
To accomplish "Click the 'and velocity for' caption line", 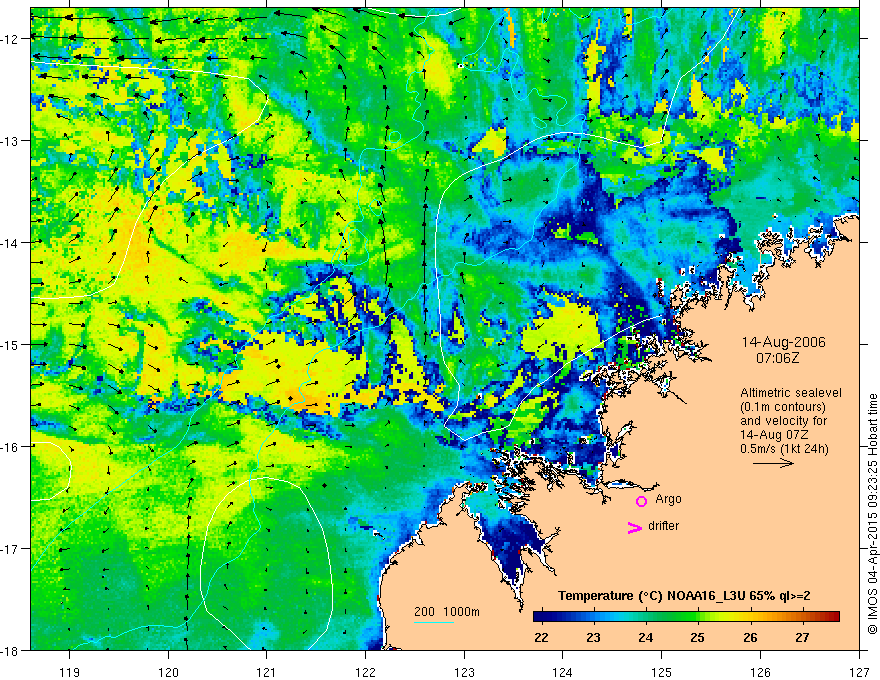I will tap(783, 421).
